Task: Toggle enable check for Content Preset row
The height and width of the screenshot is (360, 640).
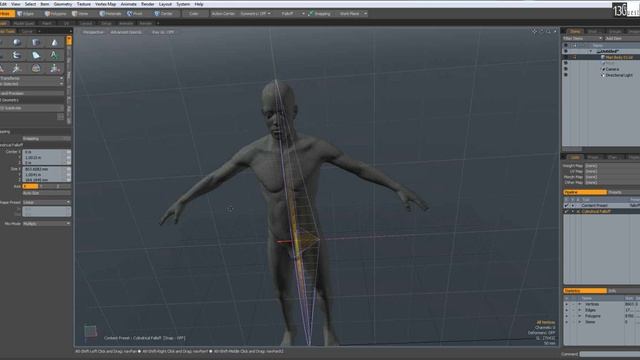Action: pyautogui.click(x=566, y=205)
